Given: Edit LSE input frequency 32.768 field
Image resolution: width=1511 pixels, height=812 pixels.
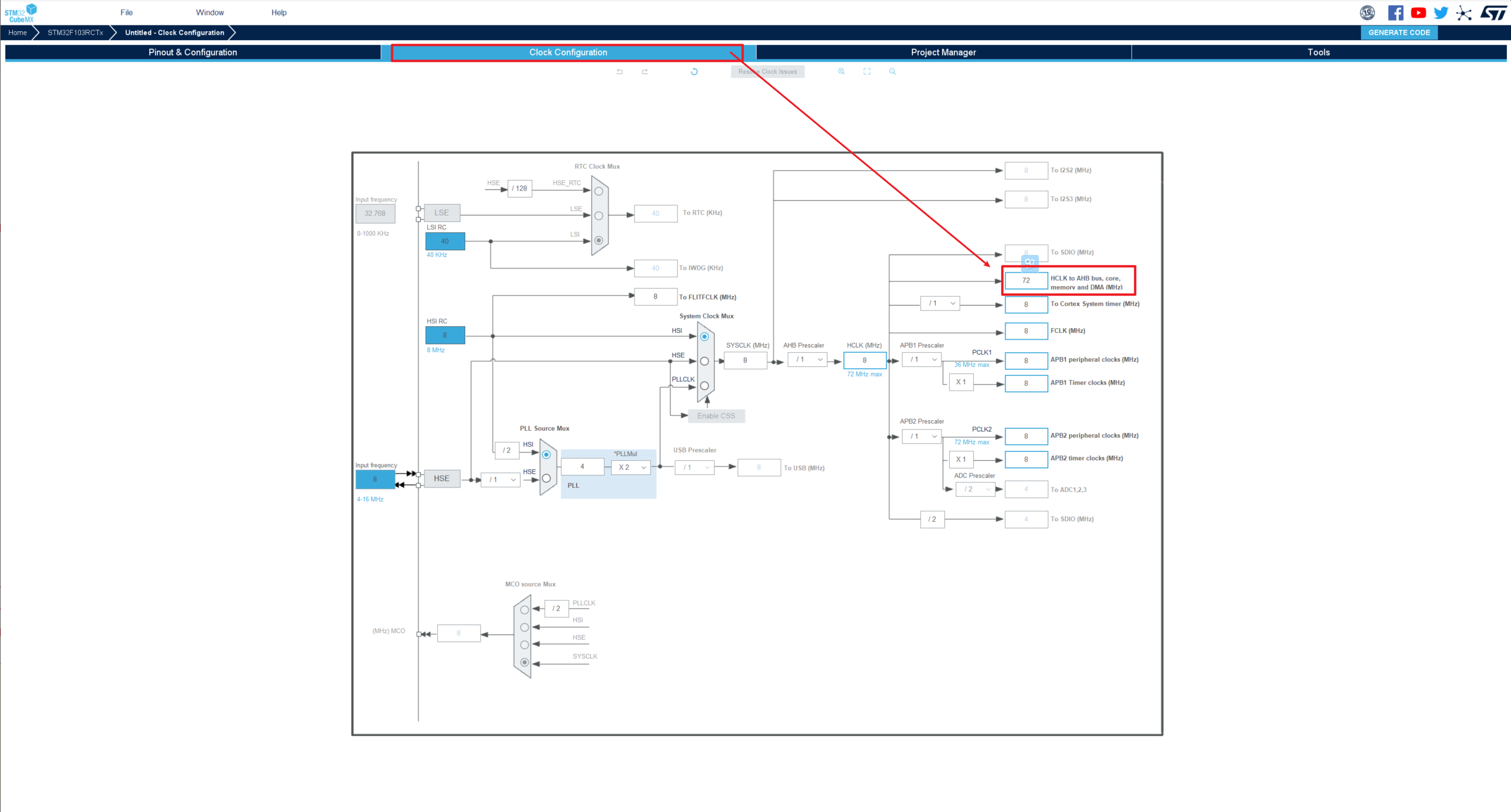Looking at the screenshot, I should click(375, 214).
